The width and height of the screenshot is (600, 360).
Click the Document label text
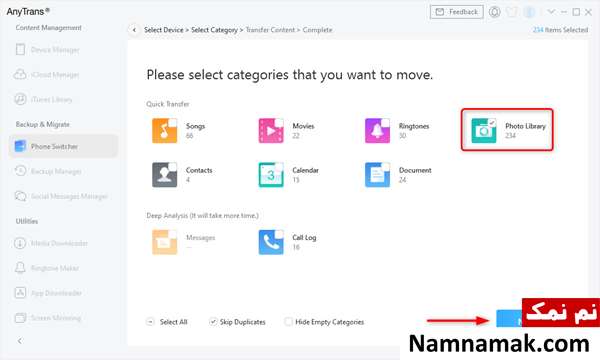click(415, 170)
